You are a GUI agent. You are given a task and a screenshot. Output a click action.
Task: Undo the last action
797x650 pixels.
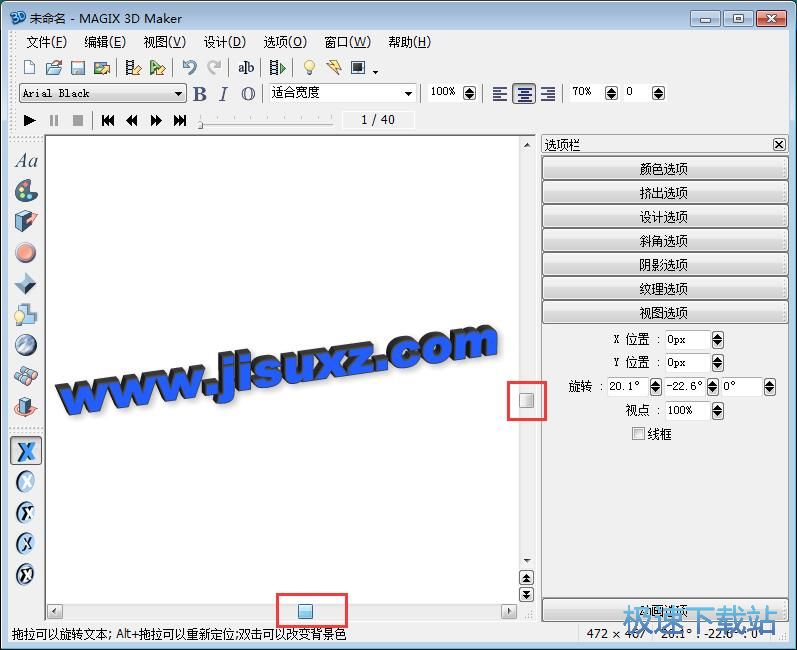190,67
